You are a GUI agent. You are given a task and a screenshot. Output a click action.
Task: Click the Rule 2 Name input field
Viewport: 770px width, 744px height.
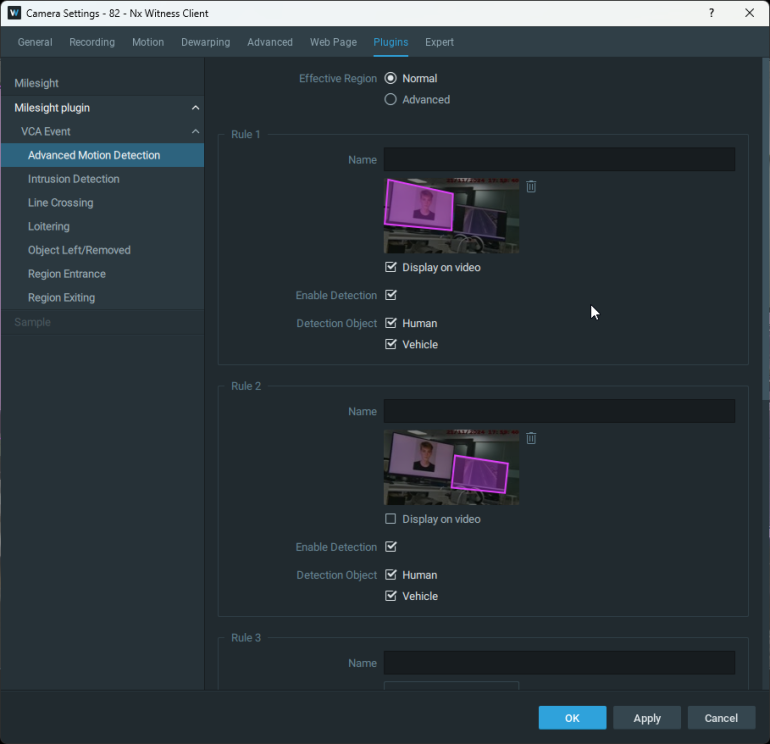point(559,411)
